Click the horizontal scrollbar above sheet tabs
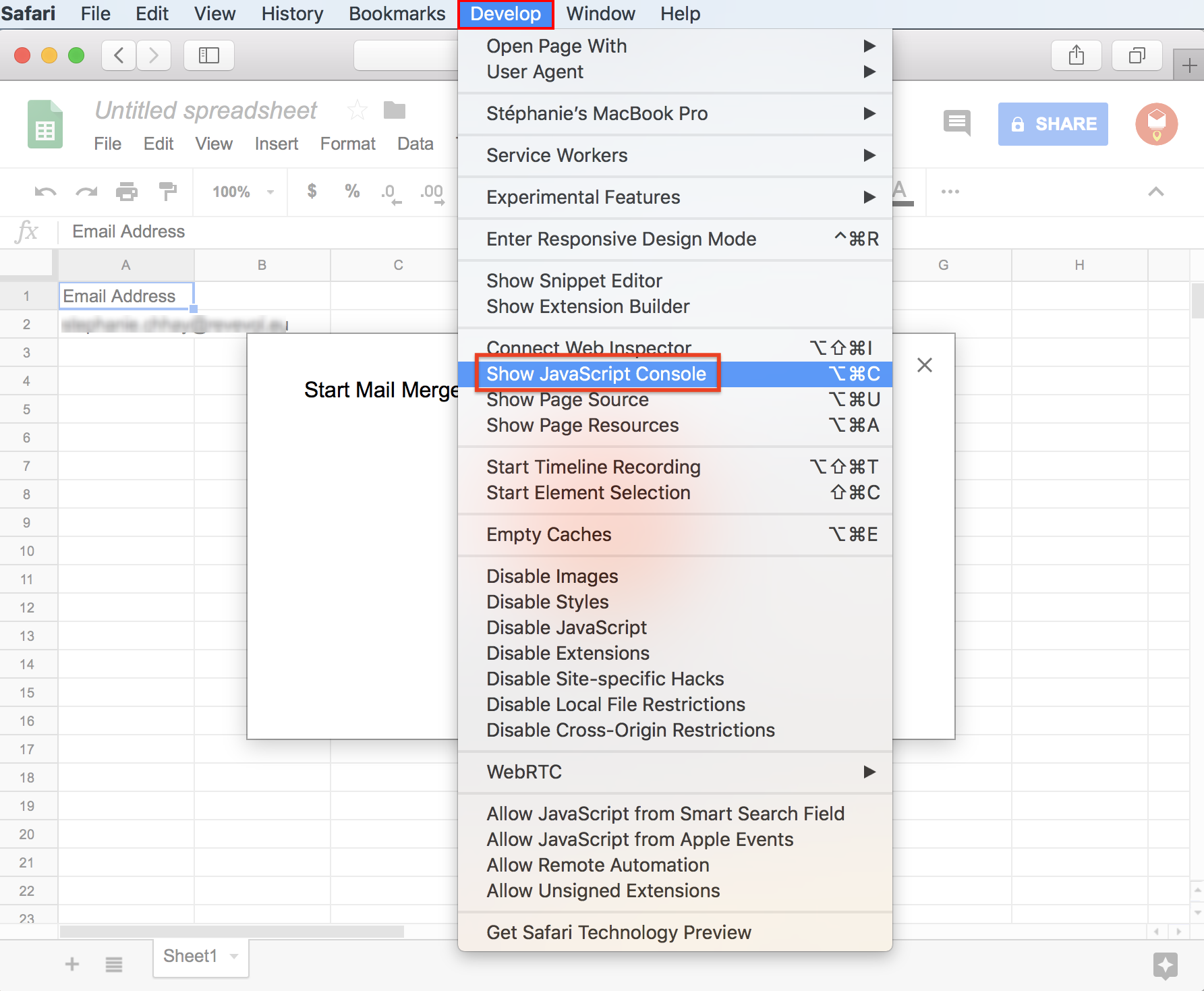1204x991 pixels. pyautogui.click(x=232, y=932)
